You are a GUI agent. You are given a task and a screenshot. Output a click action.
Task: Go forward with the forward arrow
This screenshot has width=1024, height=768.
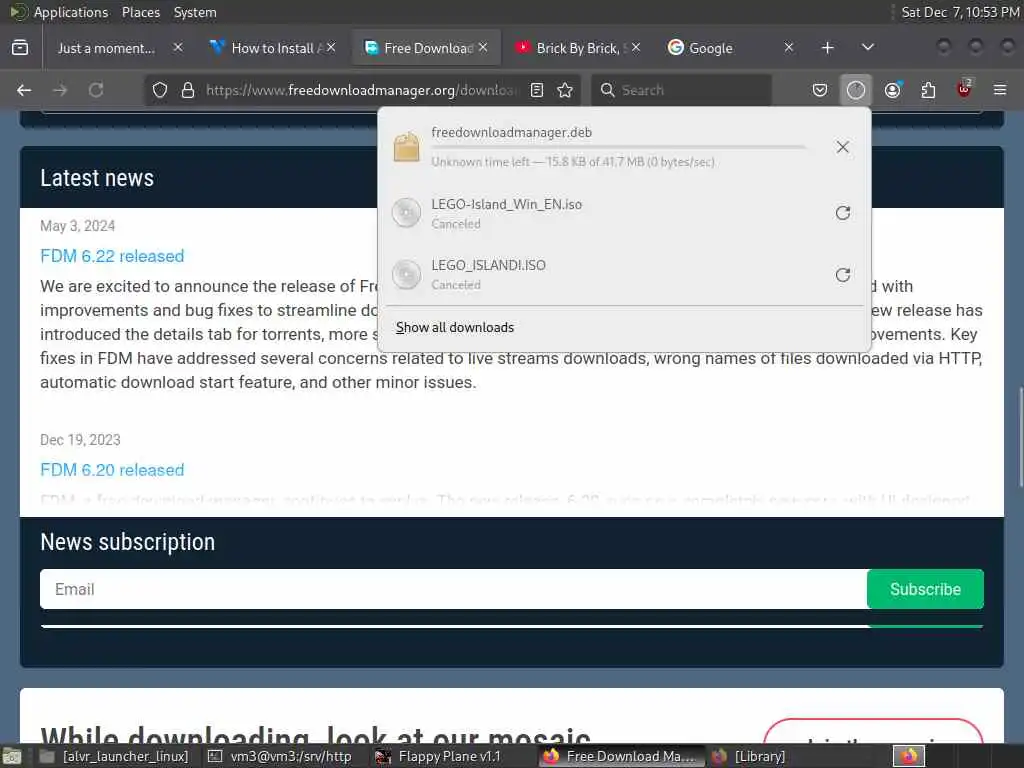(60, 90)
